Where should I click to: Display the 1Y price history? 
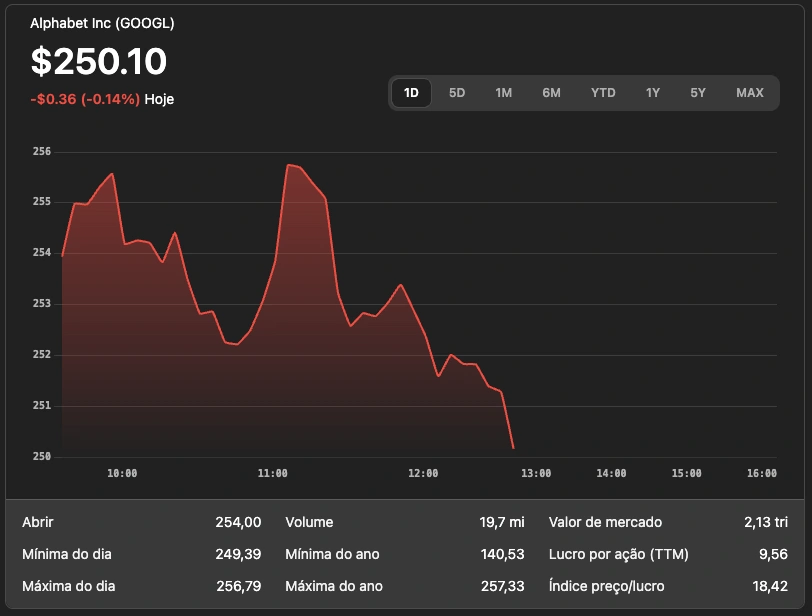click(653, 93)
